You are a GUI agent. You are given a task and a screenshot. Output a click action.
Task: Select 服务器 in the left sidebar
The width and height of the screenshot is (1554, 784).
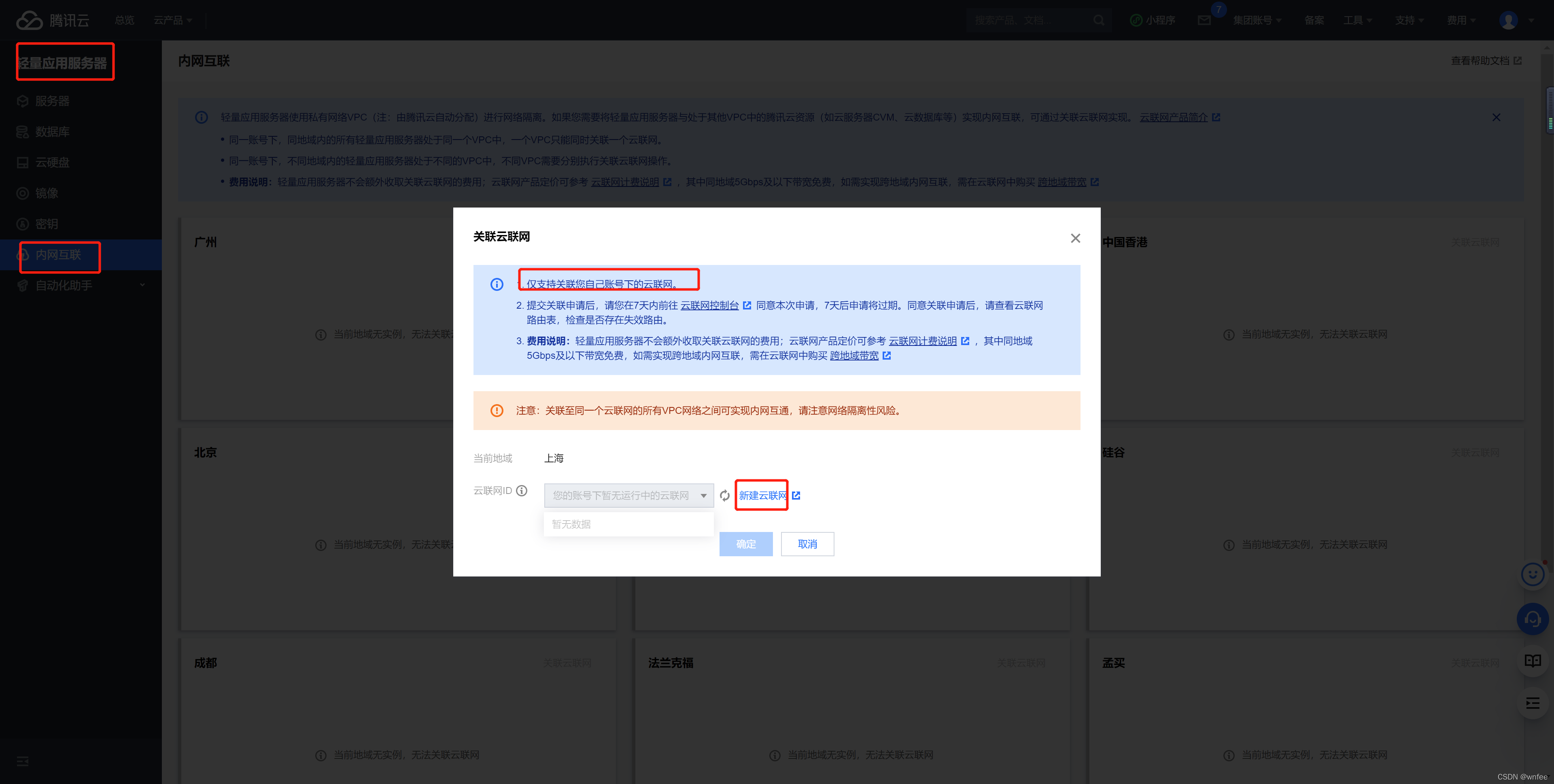pyautogui.click(x=52, y=101)
